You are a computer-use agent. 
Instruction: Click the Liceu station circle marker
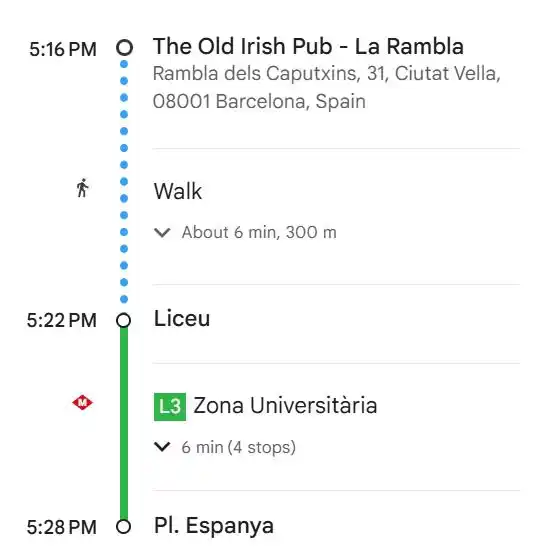tap(123, 320)
